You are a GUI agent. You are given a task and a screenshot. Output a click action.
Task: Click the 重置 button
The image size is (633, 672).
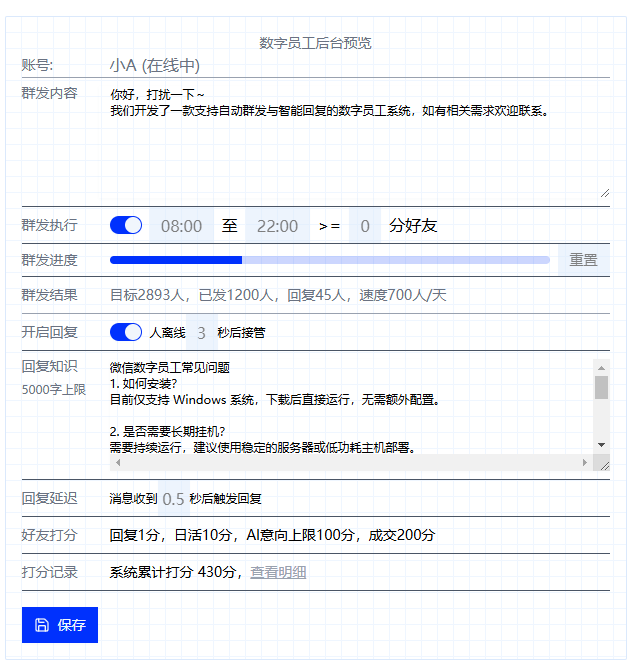[583, 260]
